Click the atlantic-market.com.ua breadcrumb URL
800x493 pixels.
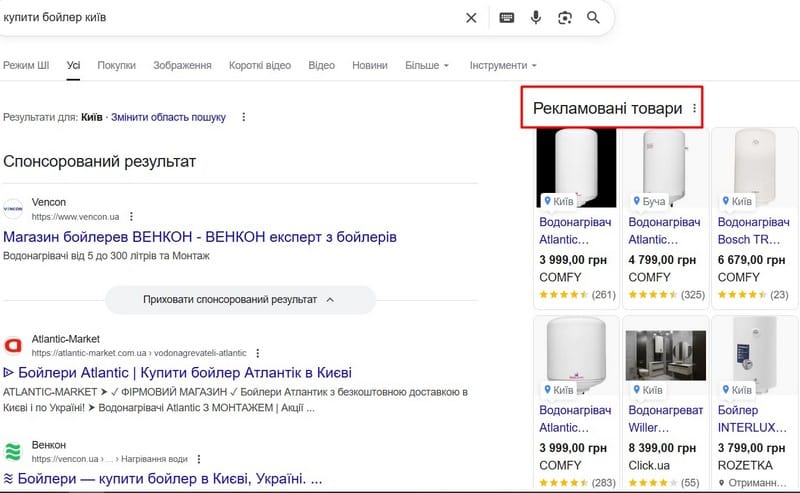point(139,353)
